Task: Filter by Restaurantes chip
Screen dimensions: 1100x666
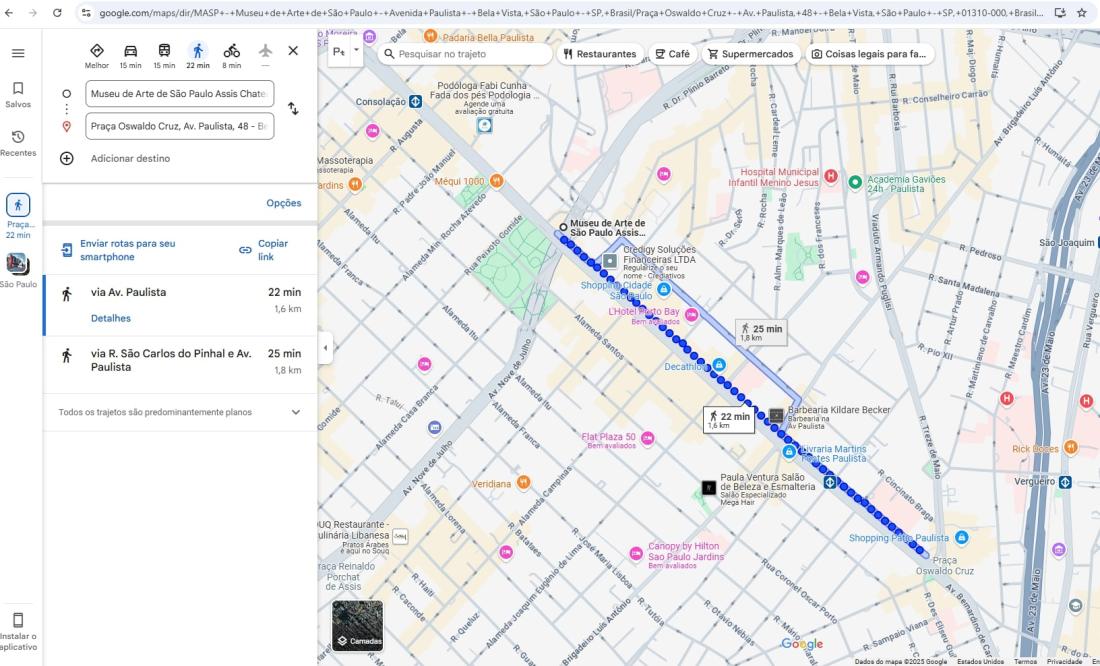Action: coord(600,54)
